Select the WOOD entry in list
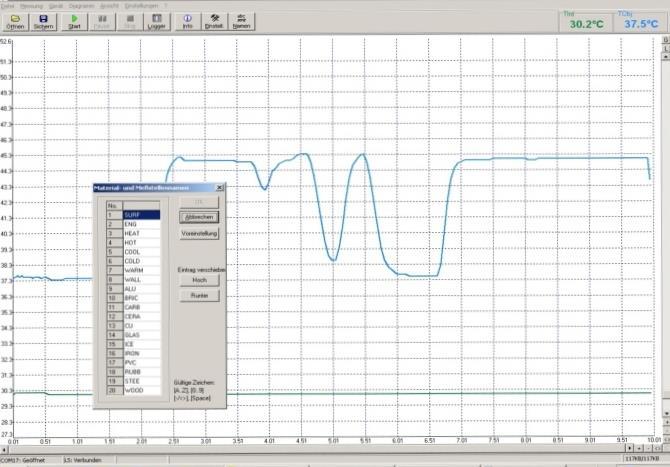The image size is (670, 467). tap(142, 391)
